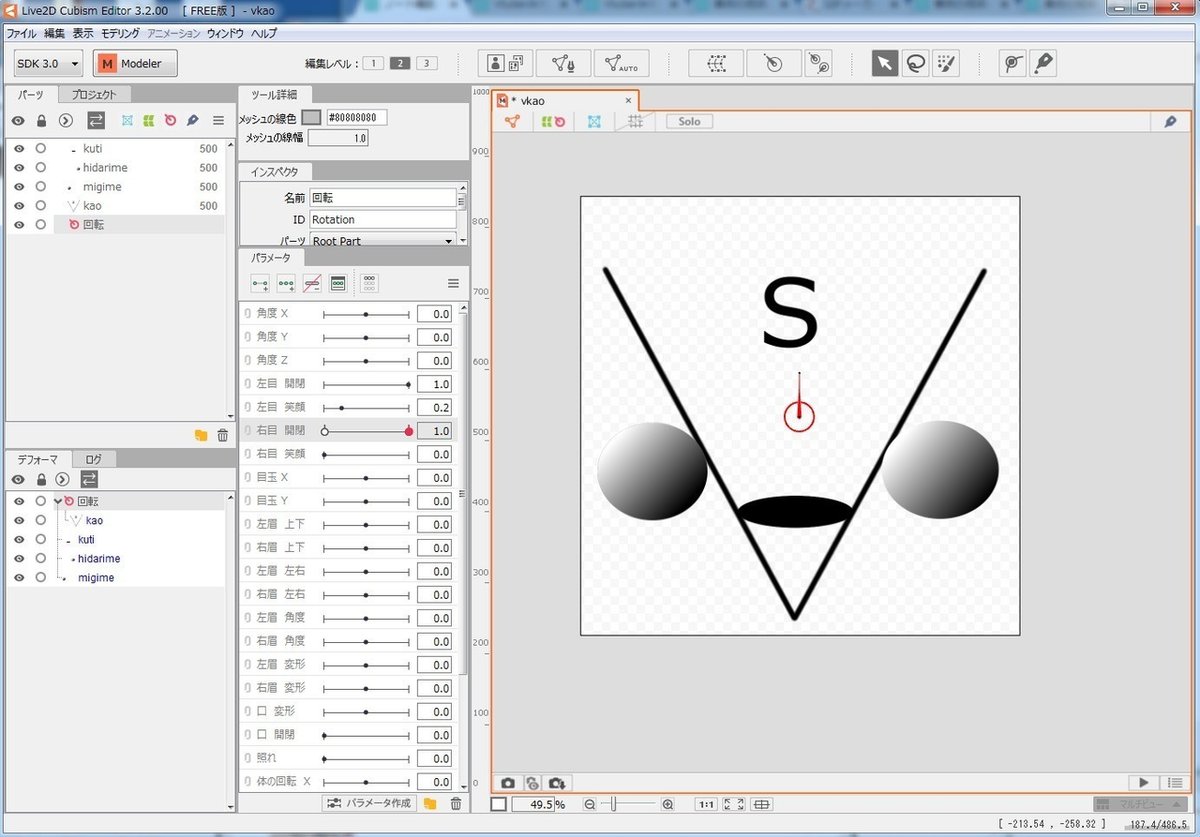Open the ファイル menu
The width and height of the screenshot is (1200, 837).
tap(21, 33)
